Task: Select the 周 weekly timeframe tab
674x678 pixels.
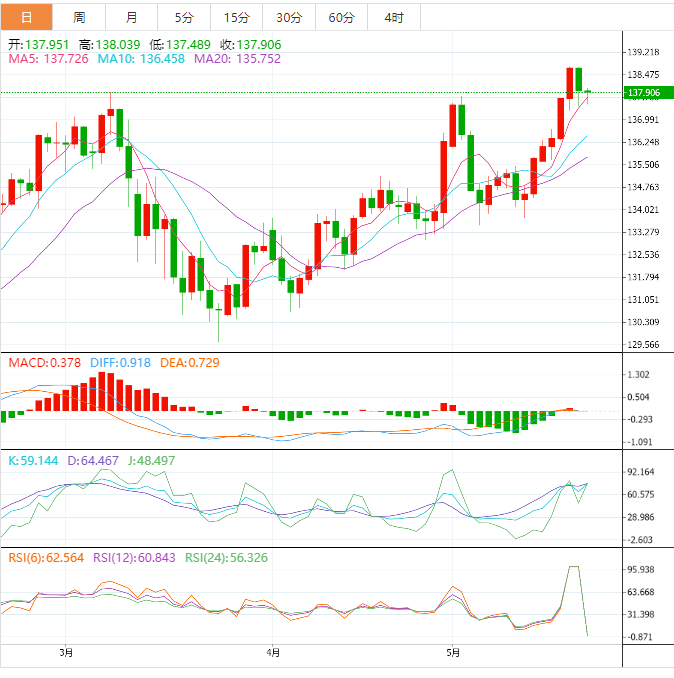Action: (79, 17)
